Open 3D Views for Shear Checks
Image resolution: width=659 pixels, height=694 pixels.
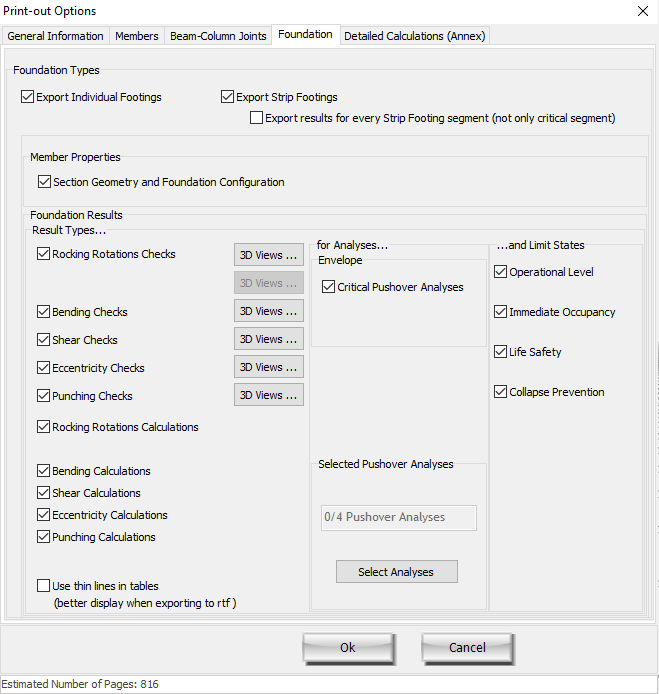[268, 339]
